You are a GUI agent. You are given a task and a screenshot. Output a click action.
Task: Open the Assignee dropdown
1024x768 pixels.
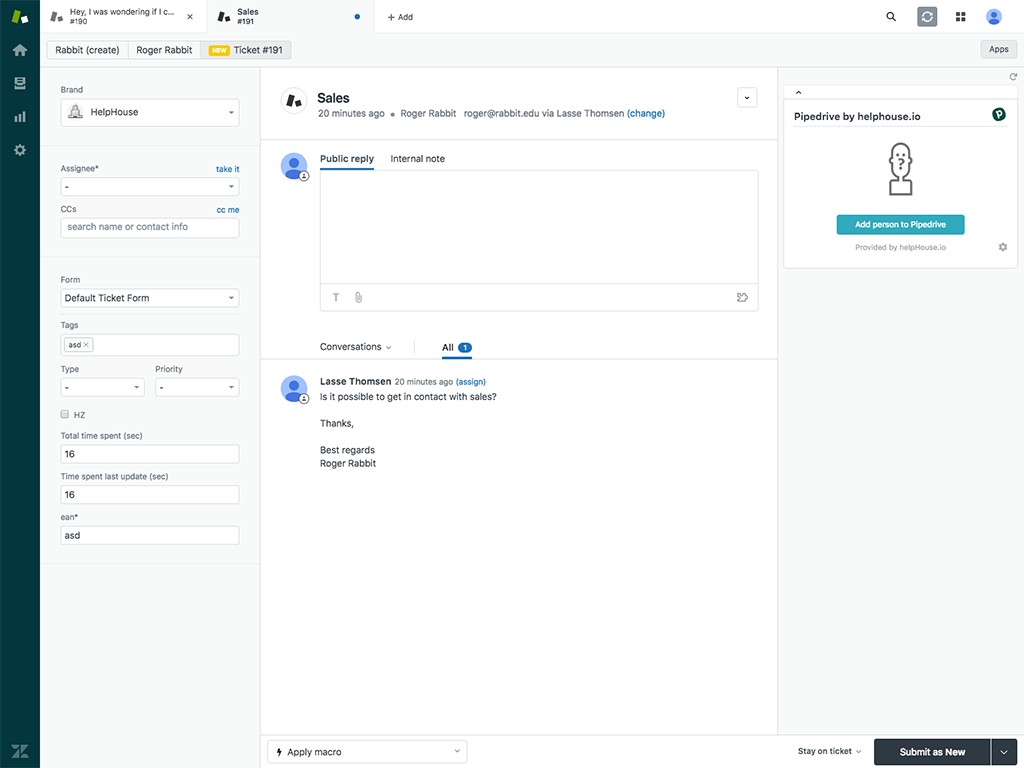click(150, 187)
